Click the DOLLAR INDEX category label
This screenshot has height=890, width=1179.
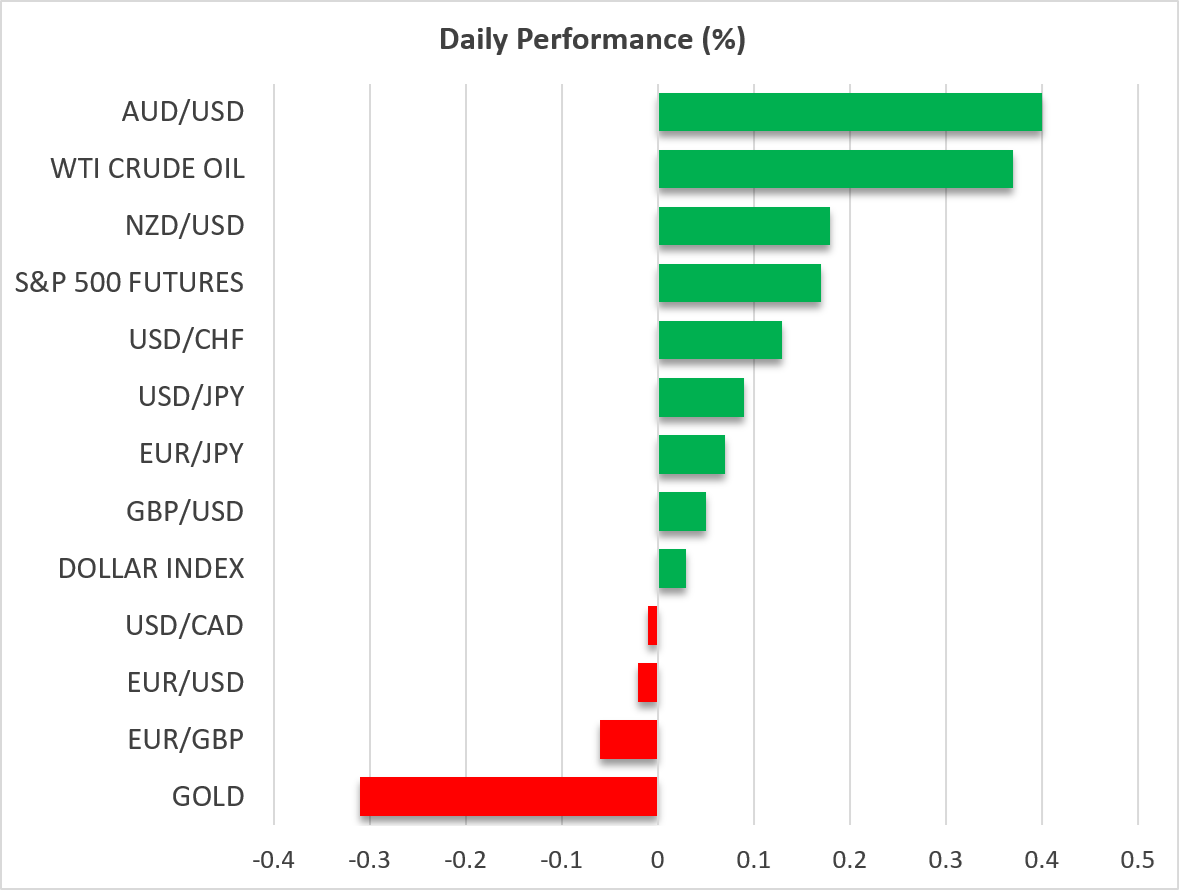(151, 569)
